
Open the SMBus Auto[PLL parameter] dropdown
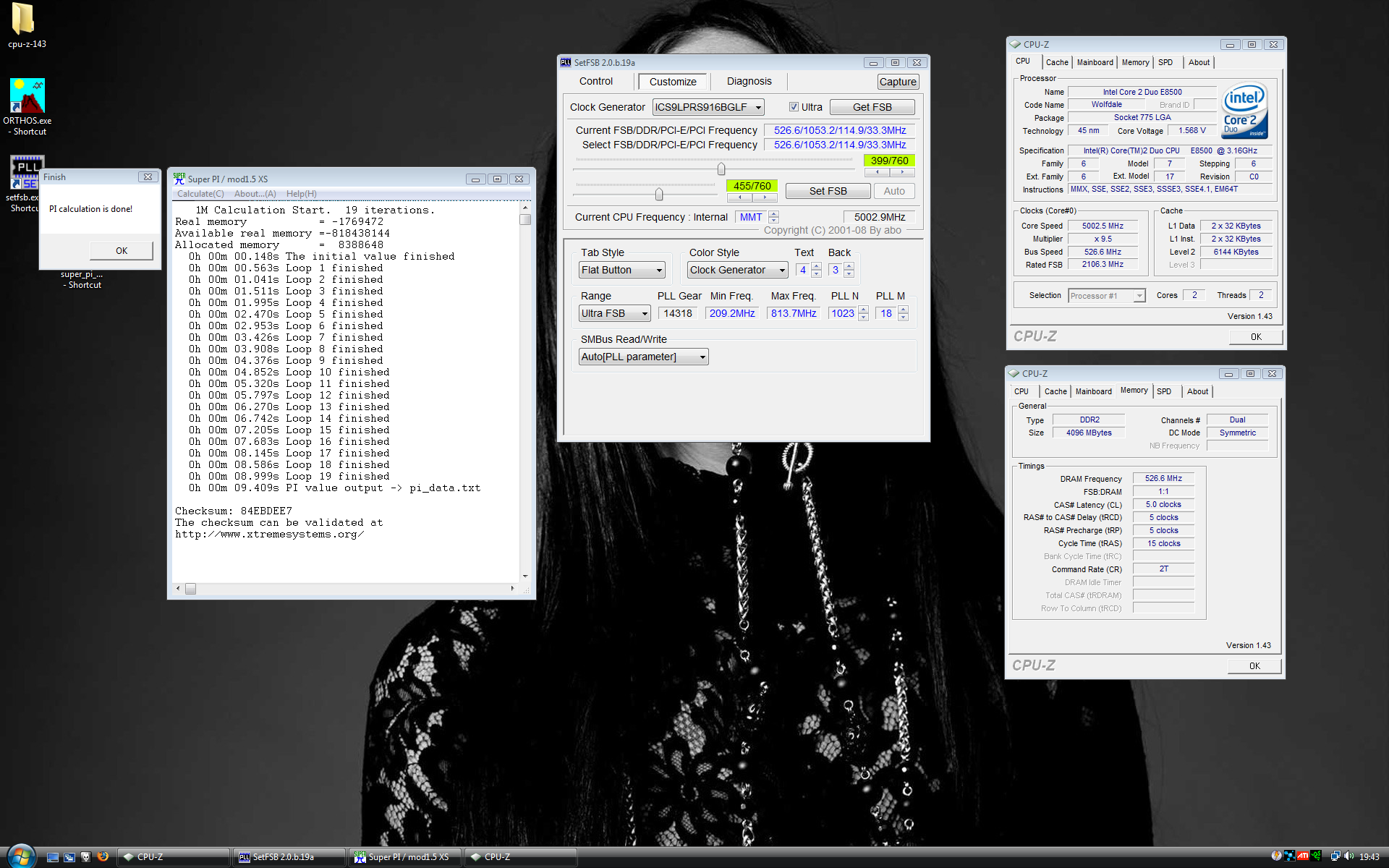point(643,357)
